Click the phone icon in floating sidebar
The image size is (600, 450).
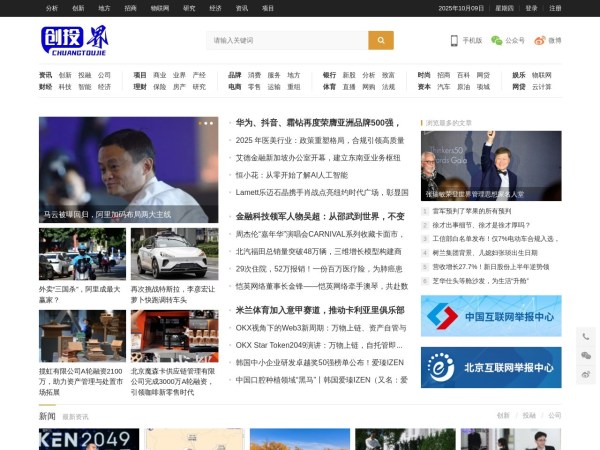pyautogui.click(x=586, y=336)
